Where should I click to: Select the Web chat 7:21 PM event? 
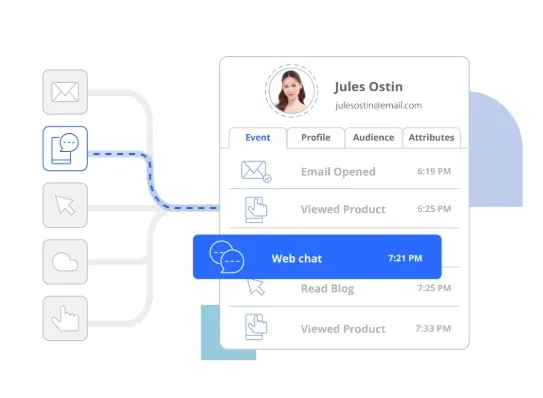tap(317, 257)
